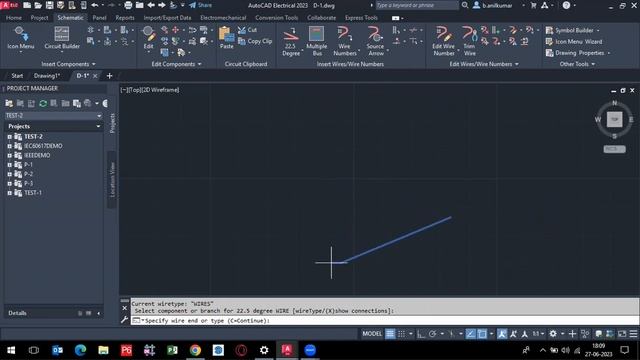
Task: Click the TOP face of the ViewCube
Action: [614, 120]
